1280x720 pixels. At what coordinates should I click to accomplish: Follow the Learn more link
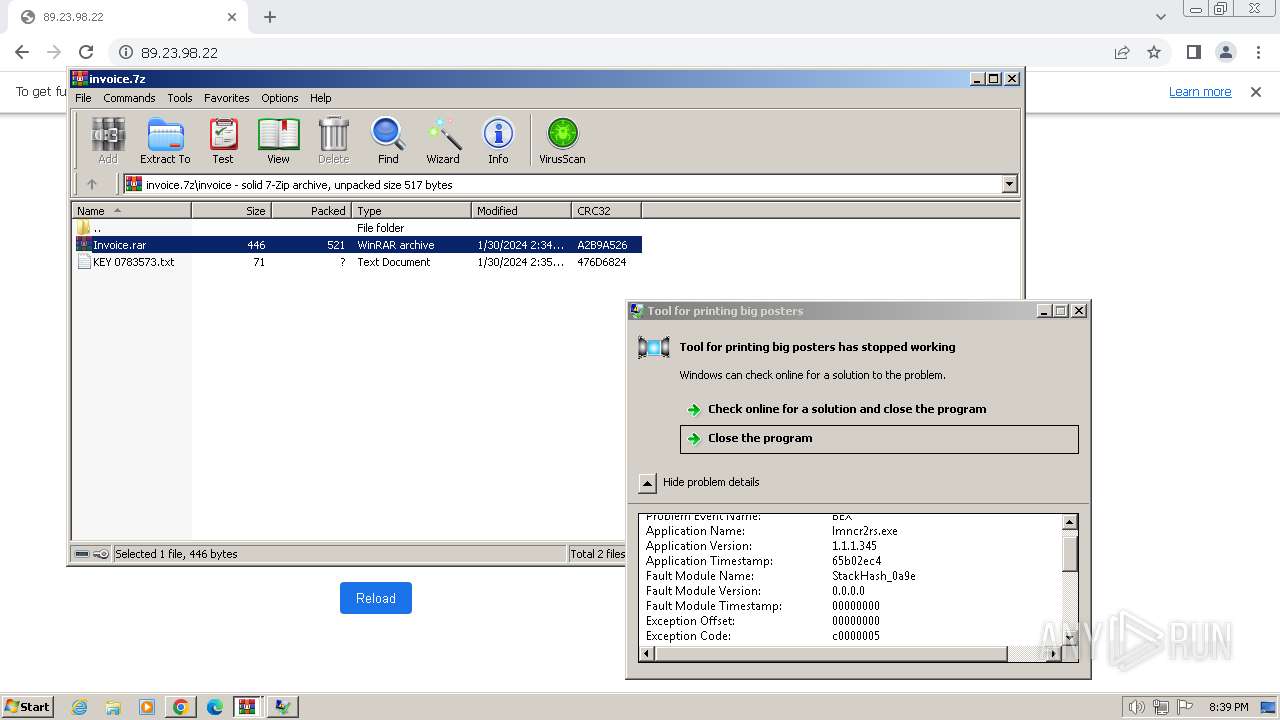(x=1200, y=92)
